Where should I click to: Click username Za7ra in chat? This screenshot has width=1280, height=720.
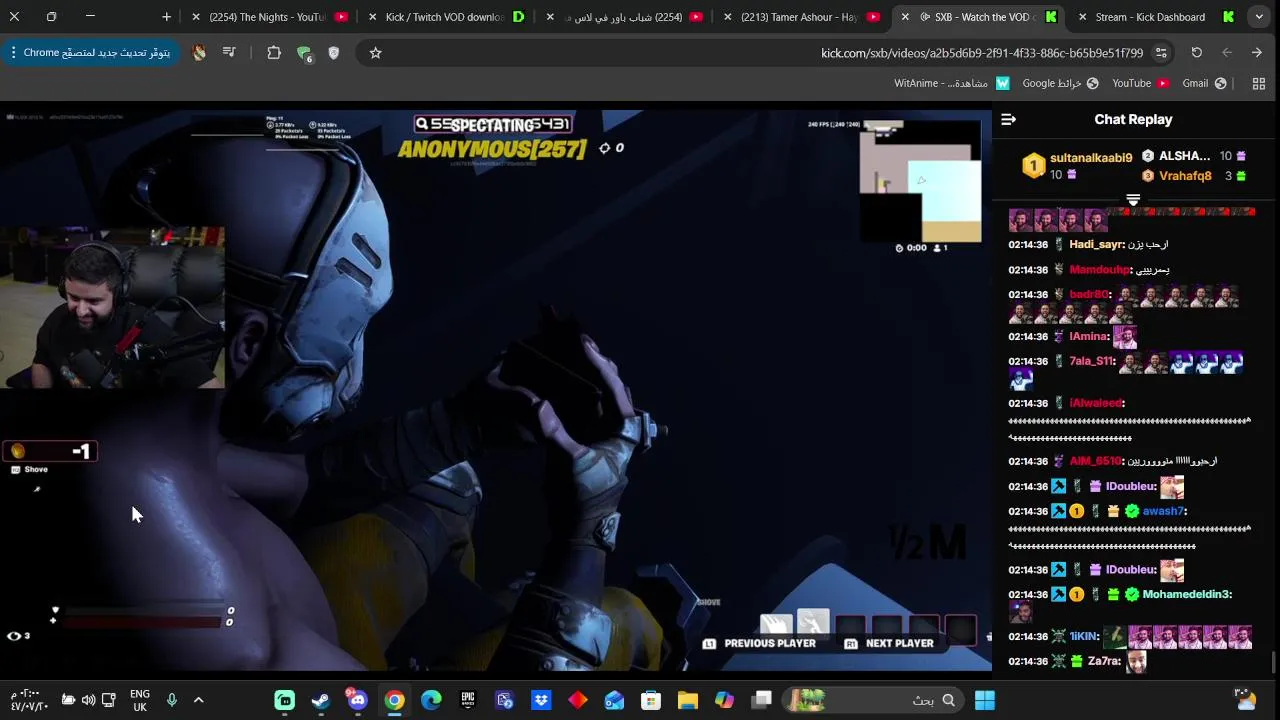click(1103, 661)
